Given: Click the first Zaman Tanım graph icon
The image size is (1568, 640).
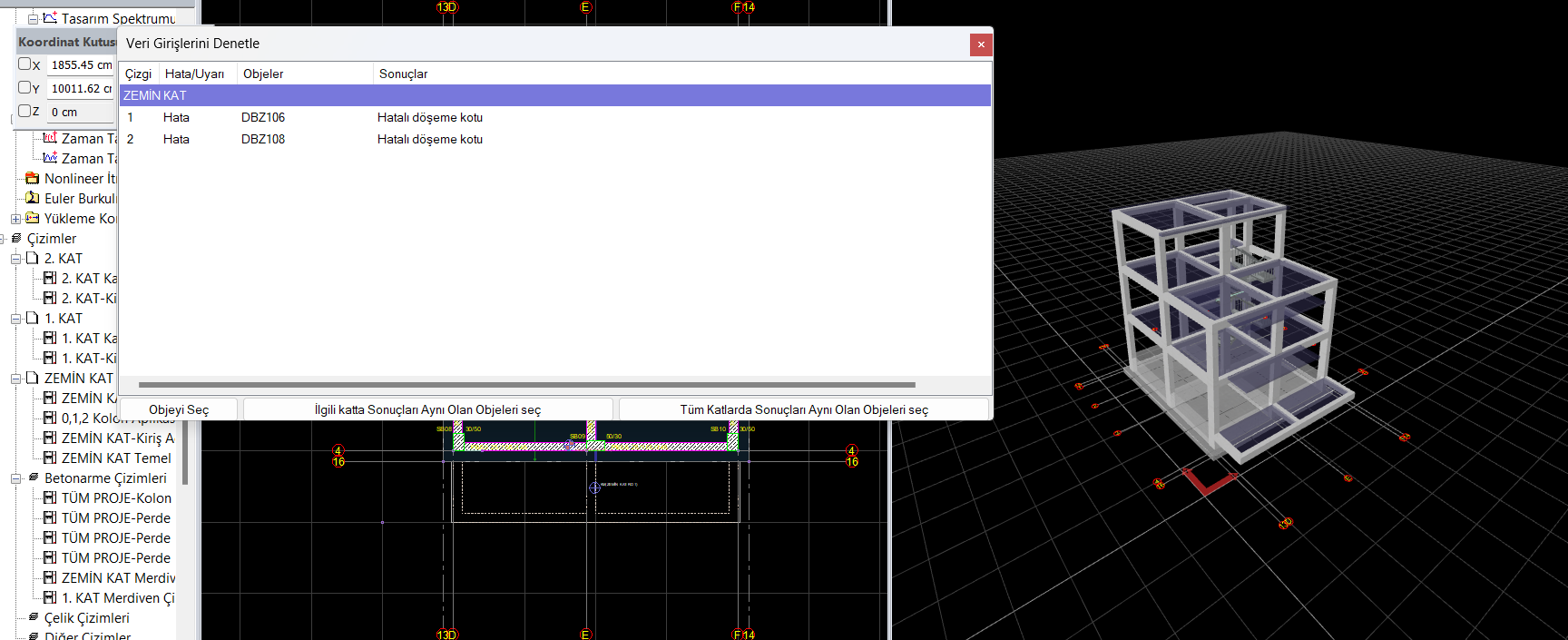Looking at the screenshot, I should click(x=50, y=138).
